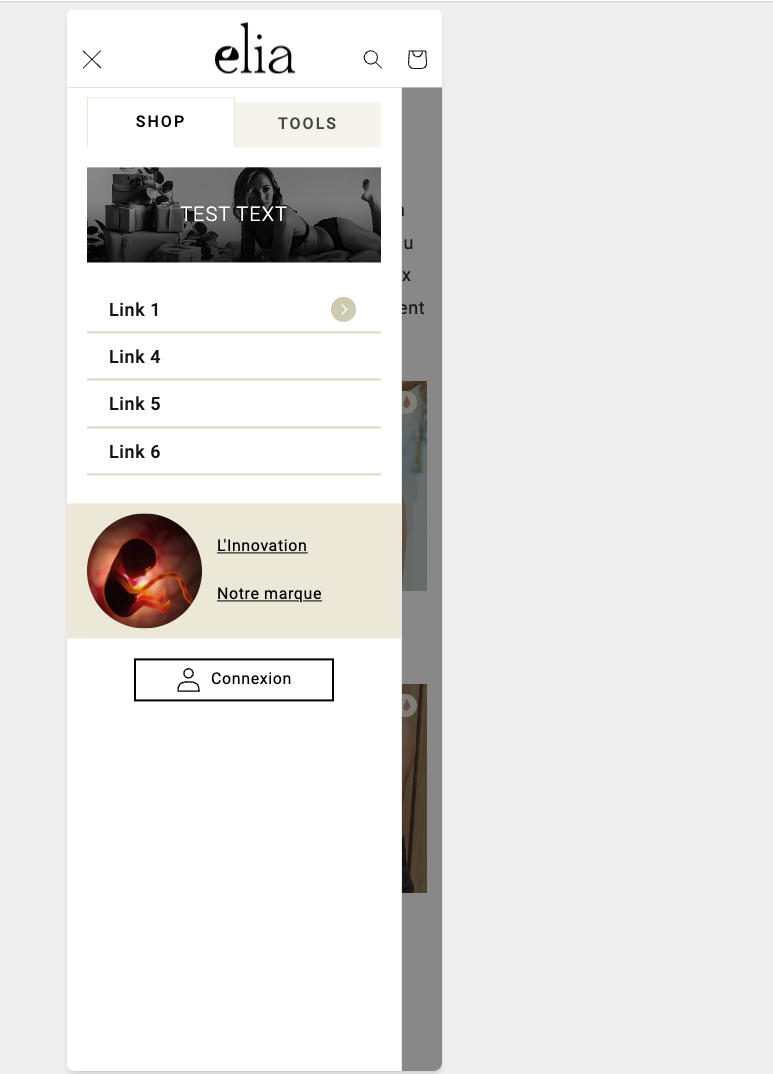Viewport: 773px width, 1074px height.
Task: Click the circular embryo image
Action: [x=144, y=571]
